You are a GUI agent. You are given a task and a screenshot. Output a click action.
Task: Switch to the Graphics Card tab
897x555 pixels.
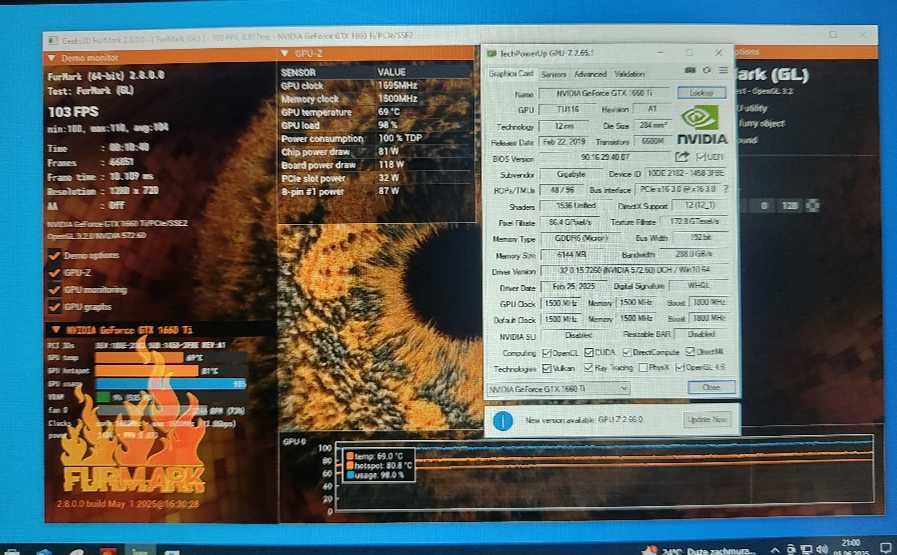(x=511, y=74)
